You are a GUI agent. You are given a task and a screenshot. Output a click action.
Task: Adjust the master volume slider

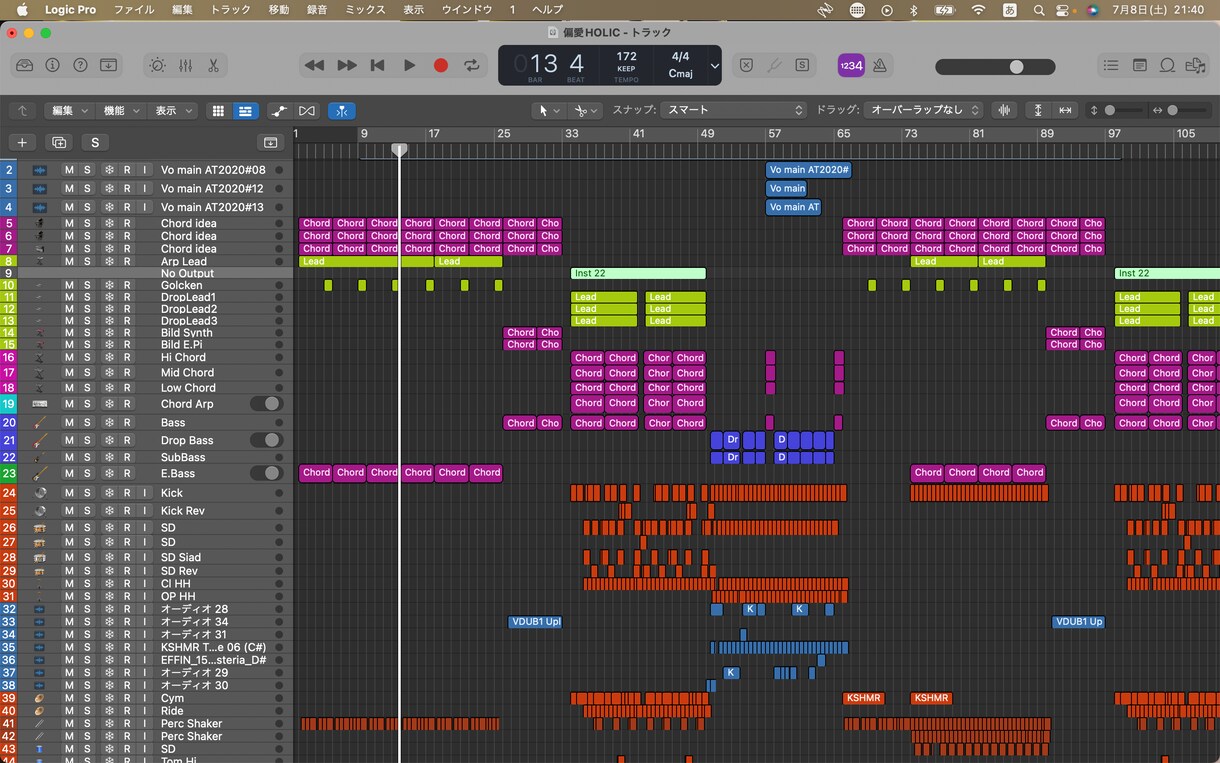[995, 67]
